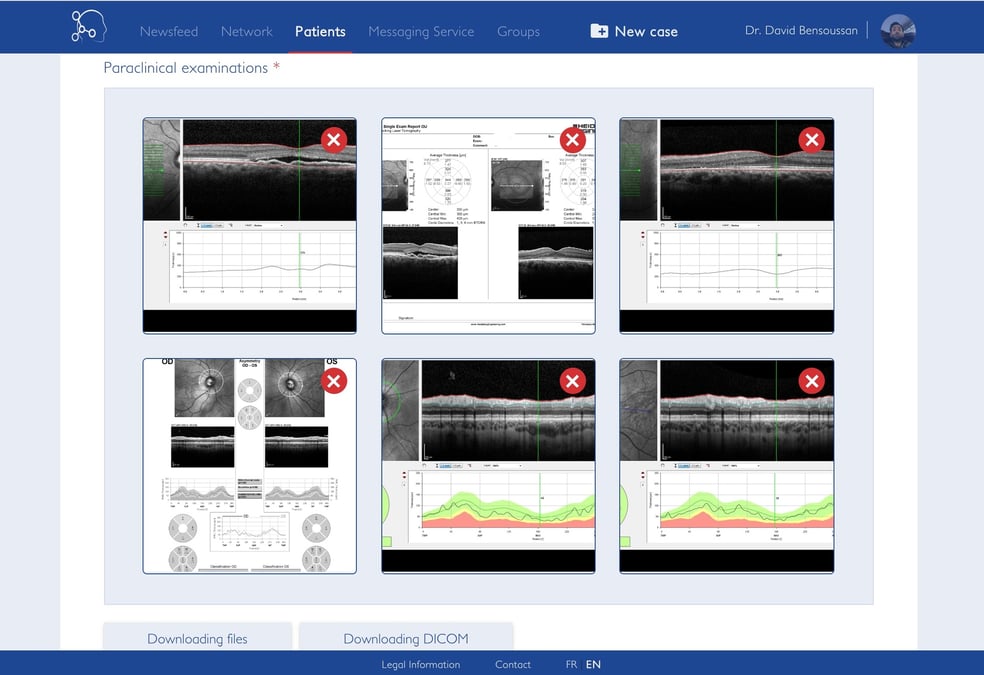Click Downloading files button
Image resolution: width=984 pixels, height=675 pixels.
197,637
